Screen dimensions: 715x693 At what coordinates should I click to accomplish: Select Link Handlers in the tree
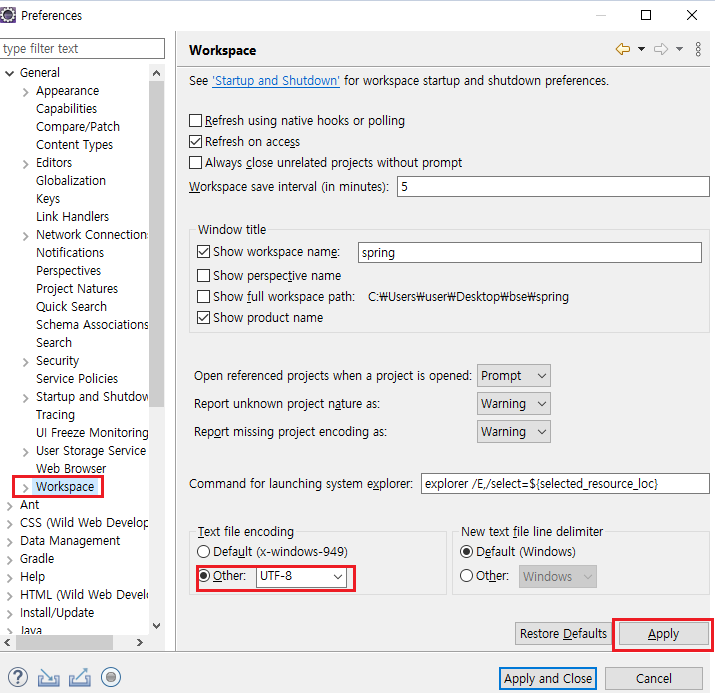point(73,217)
